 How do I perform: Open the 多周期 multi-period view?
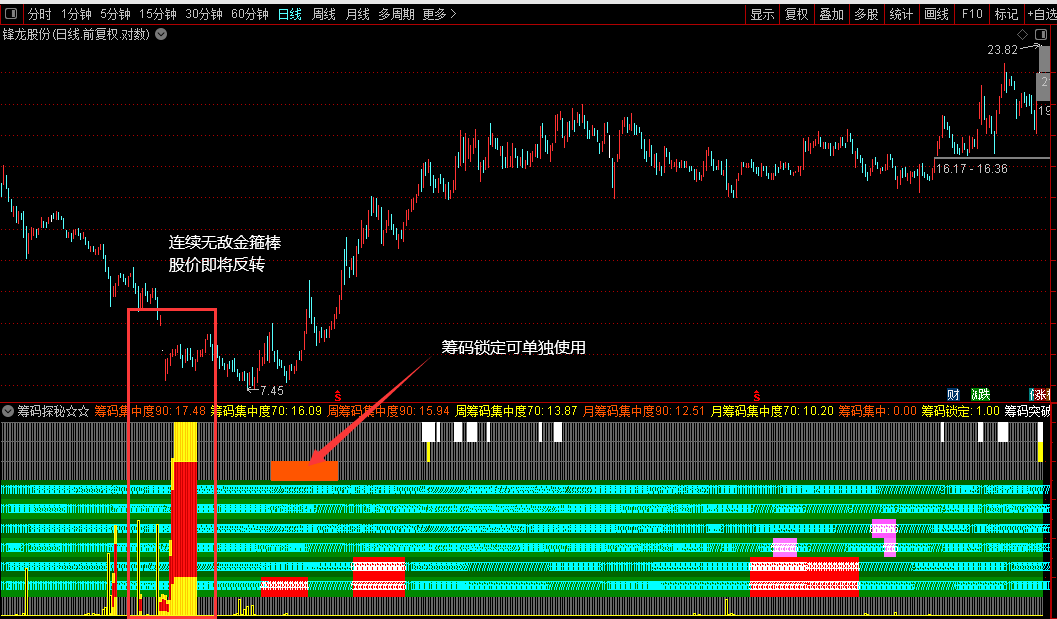[x=396, y=14]
